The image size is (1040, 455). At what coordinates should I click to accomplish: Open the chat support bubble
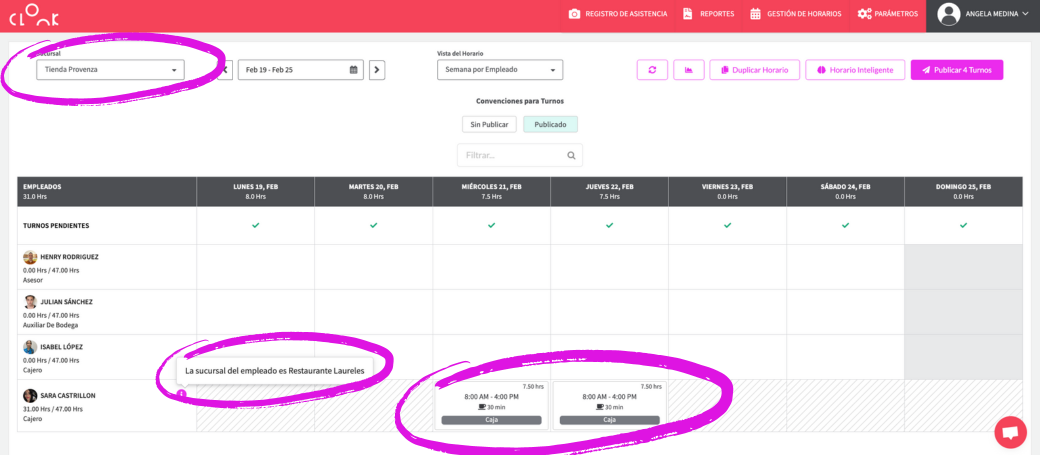coord(1010,432)
